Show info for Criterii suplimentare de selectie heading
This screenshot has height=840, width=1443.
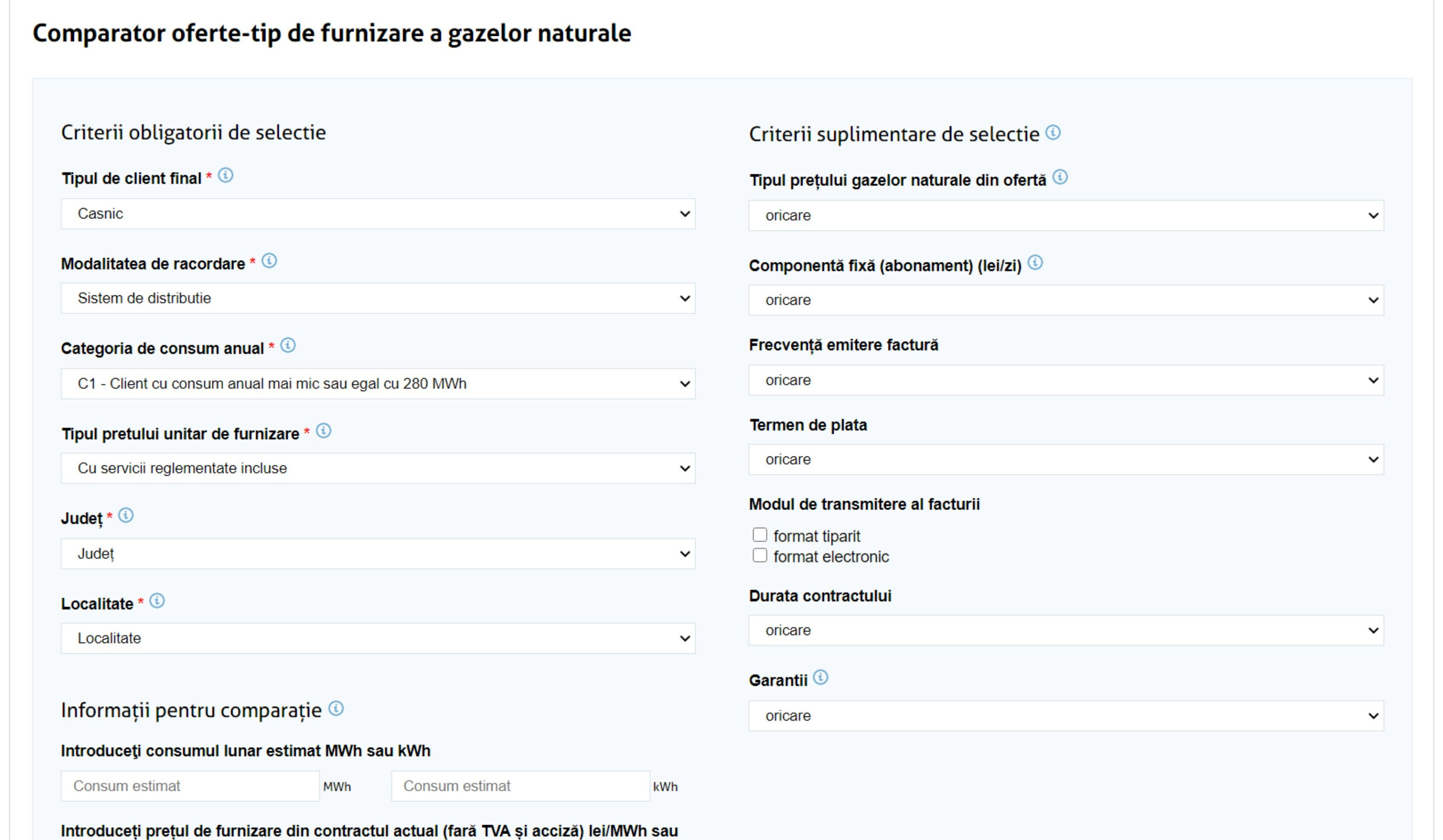(1053, 133)
